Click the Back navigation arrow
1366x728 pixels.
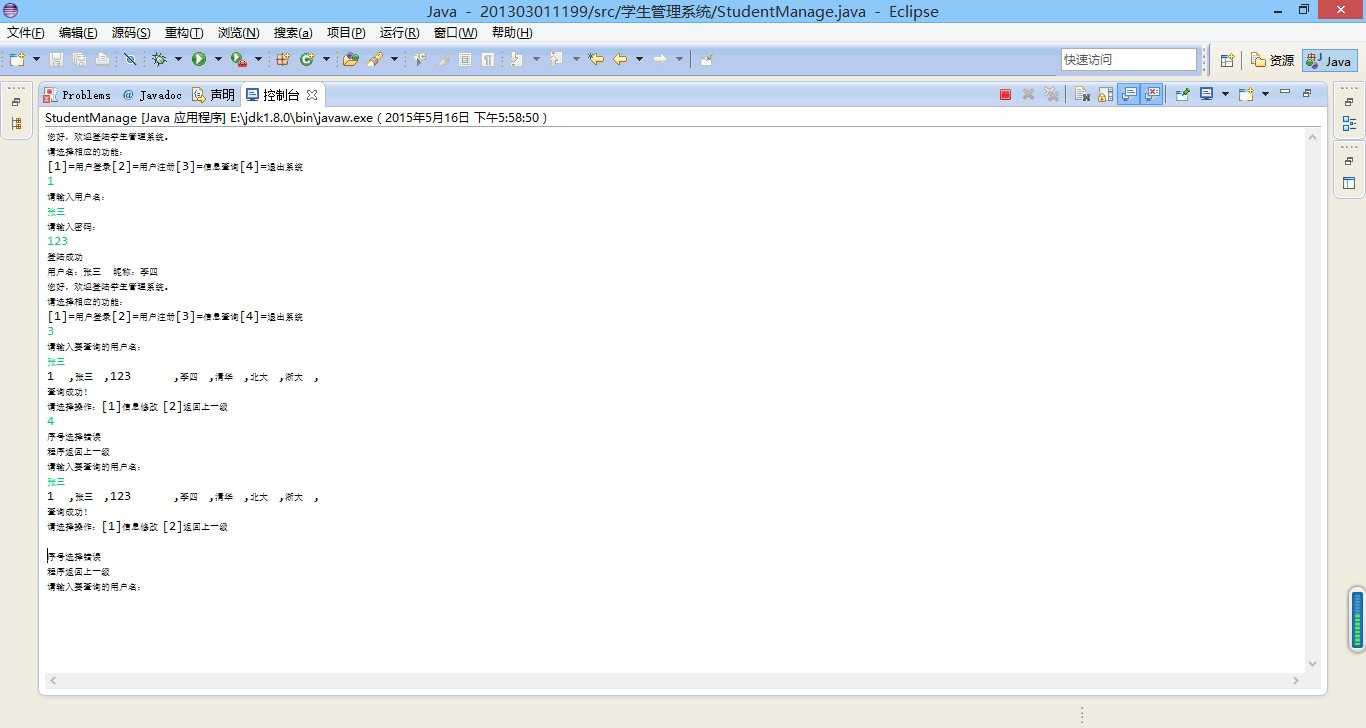pyautogui.click(x=621, y=60)
